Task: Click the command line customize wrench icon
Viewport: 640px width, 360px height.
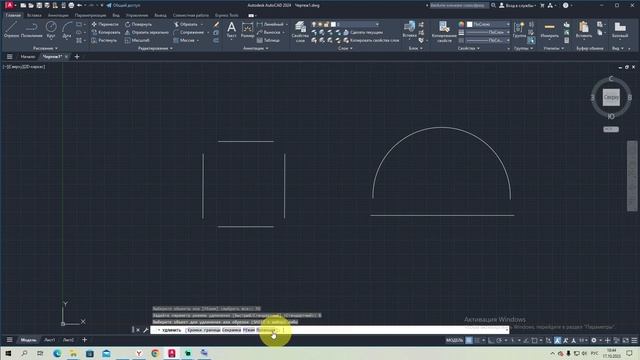Action: [146, 330]
